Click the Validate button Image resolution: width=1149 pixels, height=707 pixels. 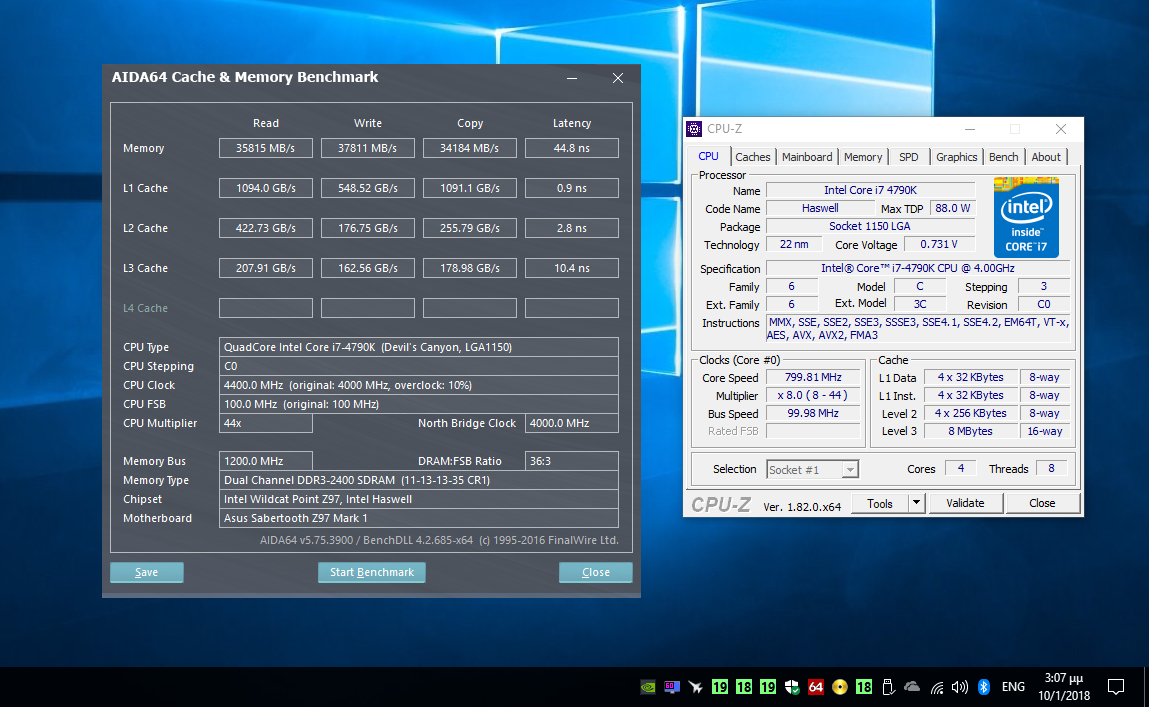click(965, 503)
